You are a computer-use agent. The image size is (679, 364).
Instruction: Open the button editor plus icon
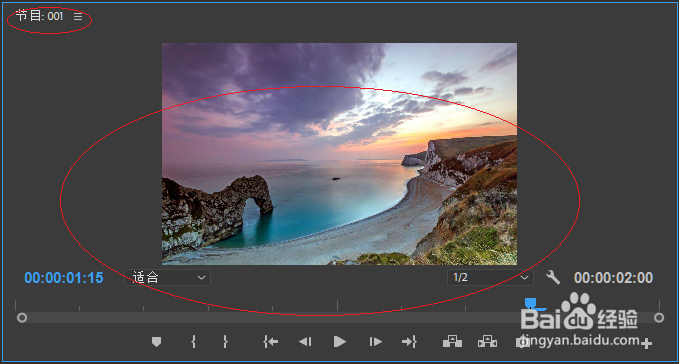tap(647, 344)
